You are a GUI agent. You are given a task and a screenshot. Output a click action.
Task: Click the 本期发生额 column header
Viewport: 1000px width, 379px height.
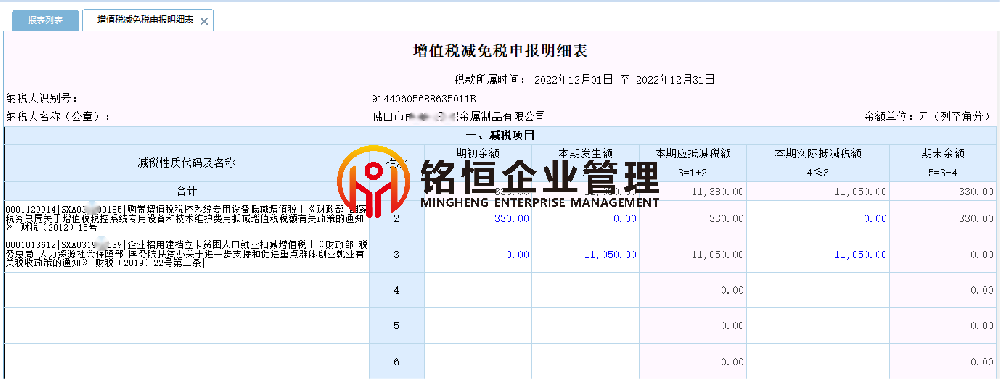[x=585, y=163]
